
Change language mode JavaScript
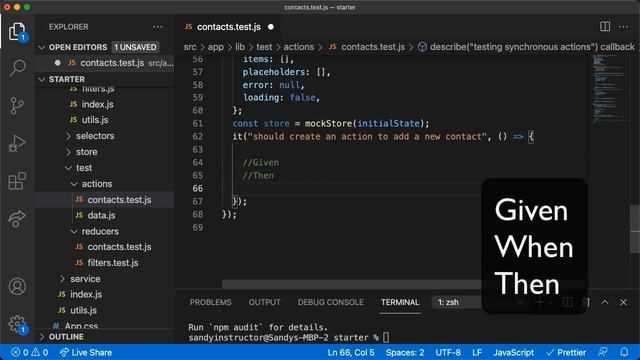[x=513, y=352]
